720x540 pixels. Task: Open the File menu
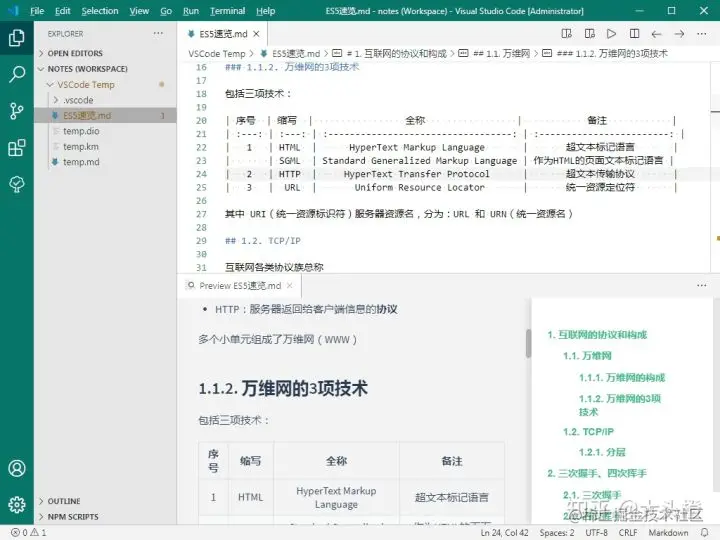coord(37,11)
